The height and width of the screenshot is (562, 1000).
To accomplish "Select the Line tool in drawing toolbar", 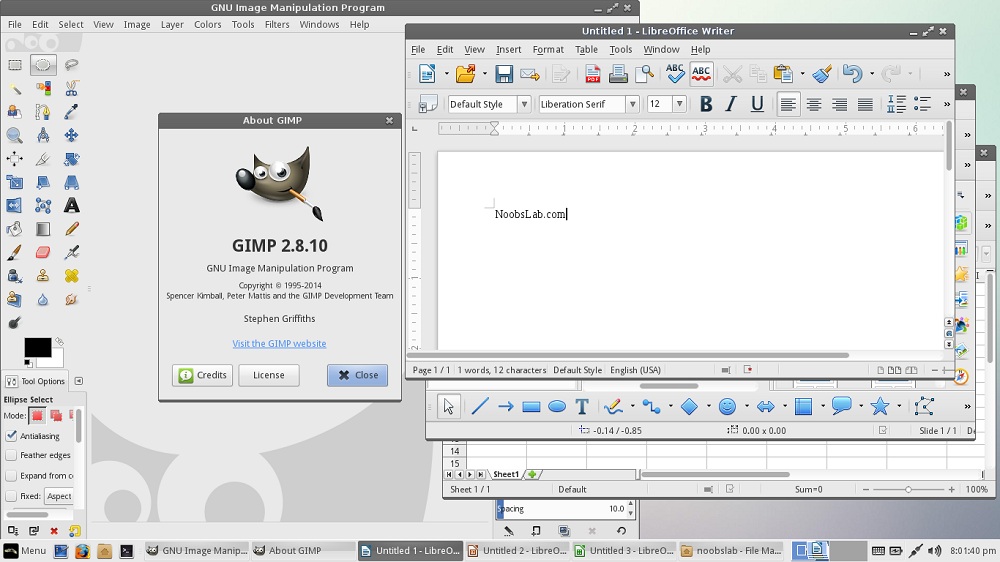I will pyautogui.click(x=480, y=406).
